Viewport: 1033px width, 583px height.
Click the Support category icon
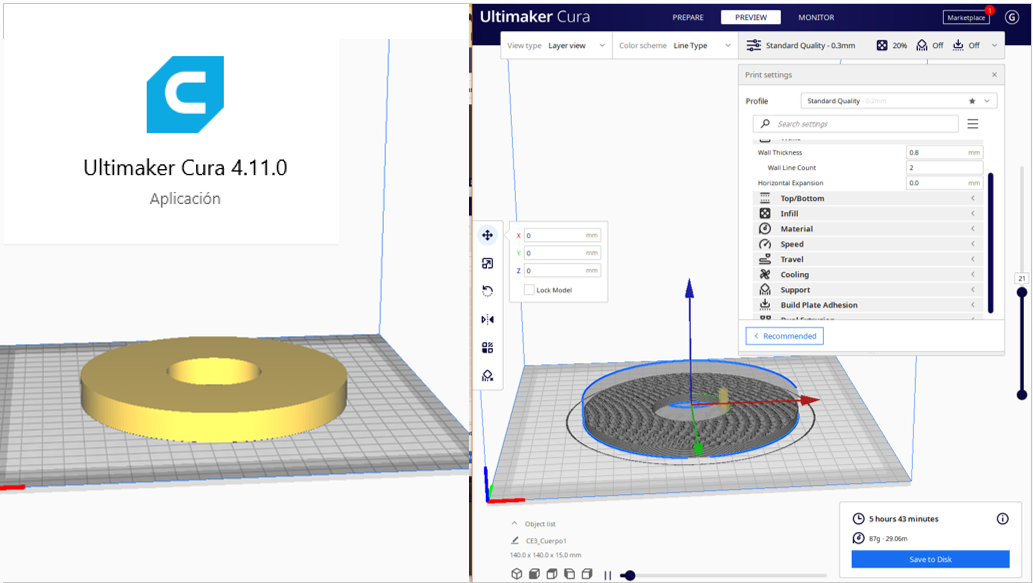(x=765, y=290)
